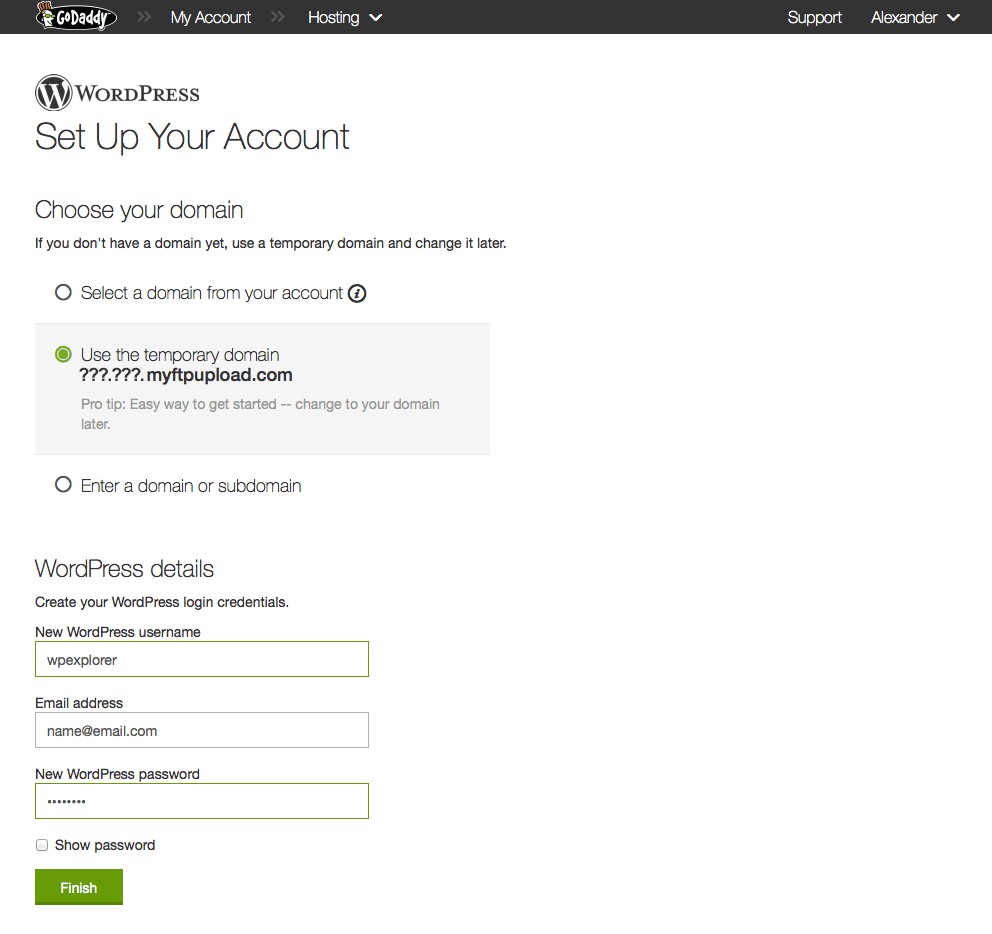Click the GoDaddy logo
Screen dimensions: 992x934
click(76, 16)
